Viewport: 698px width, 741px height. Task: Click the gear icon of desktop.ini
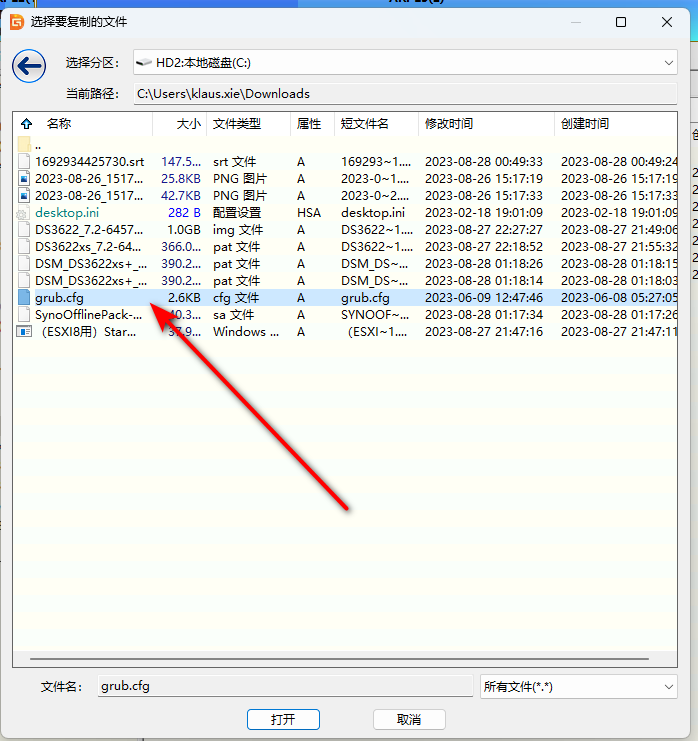[22, 214]
